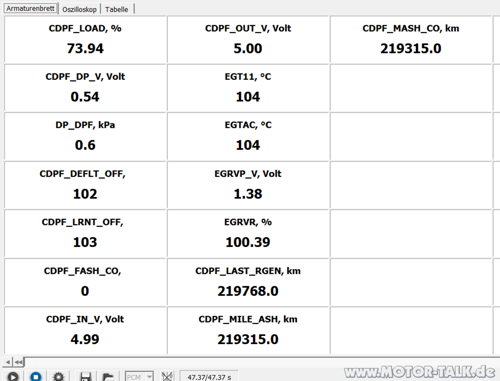Select the CDPF_LOAD value 73.94

point(85,49)
